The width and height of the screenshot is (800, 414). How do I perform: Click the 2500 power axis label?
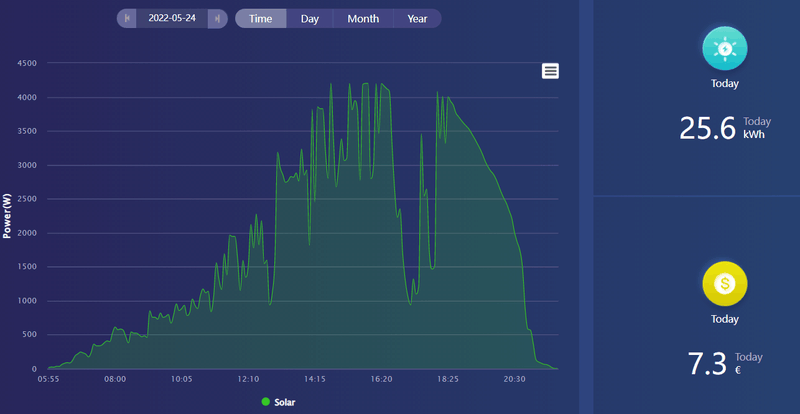click(x=27, y=199)
